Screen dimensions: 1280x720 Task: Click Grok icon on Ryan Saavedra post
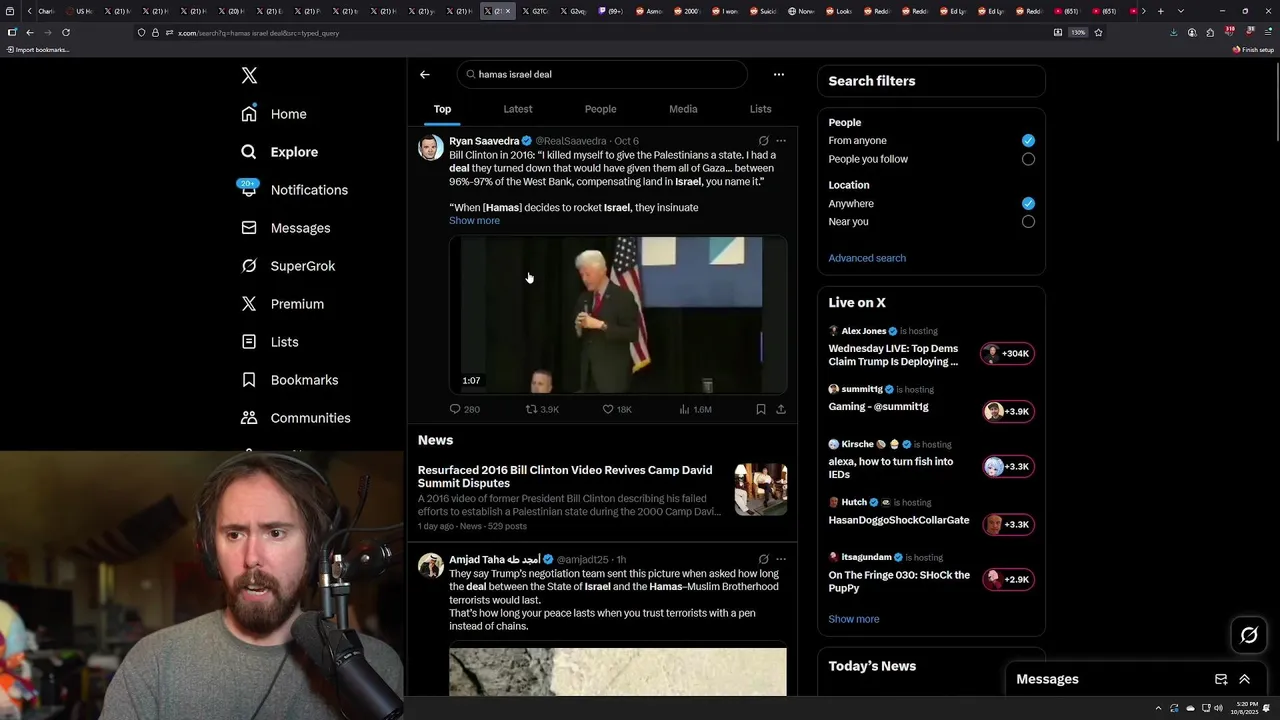tap(763, 141)
